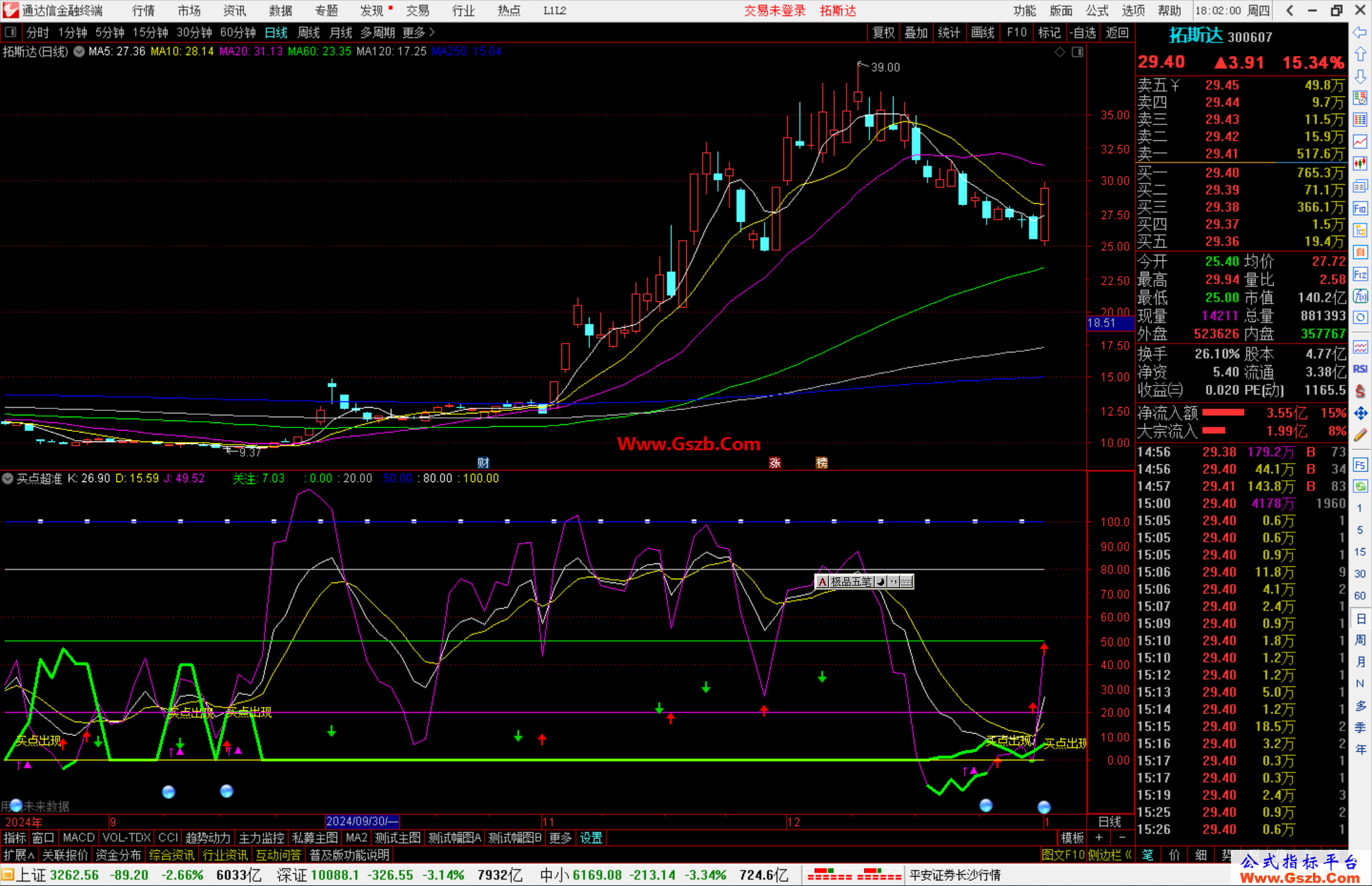The width and height of the screenshot is (1372, 886).
Task: Click the 2024/09/30 date marker on timeline
Action: click(362, 821)
